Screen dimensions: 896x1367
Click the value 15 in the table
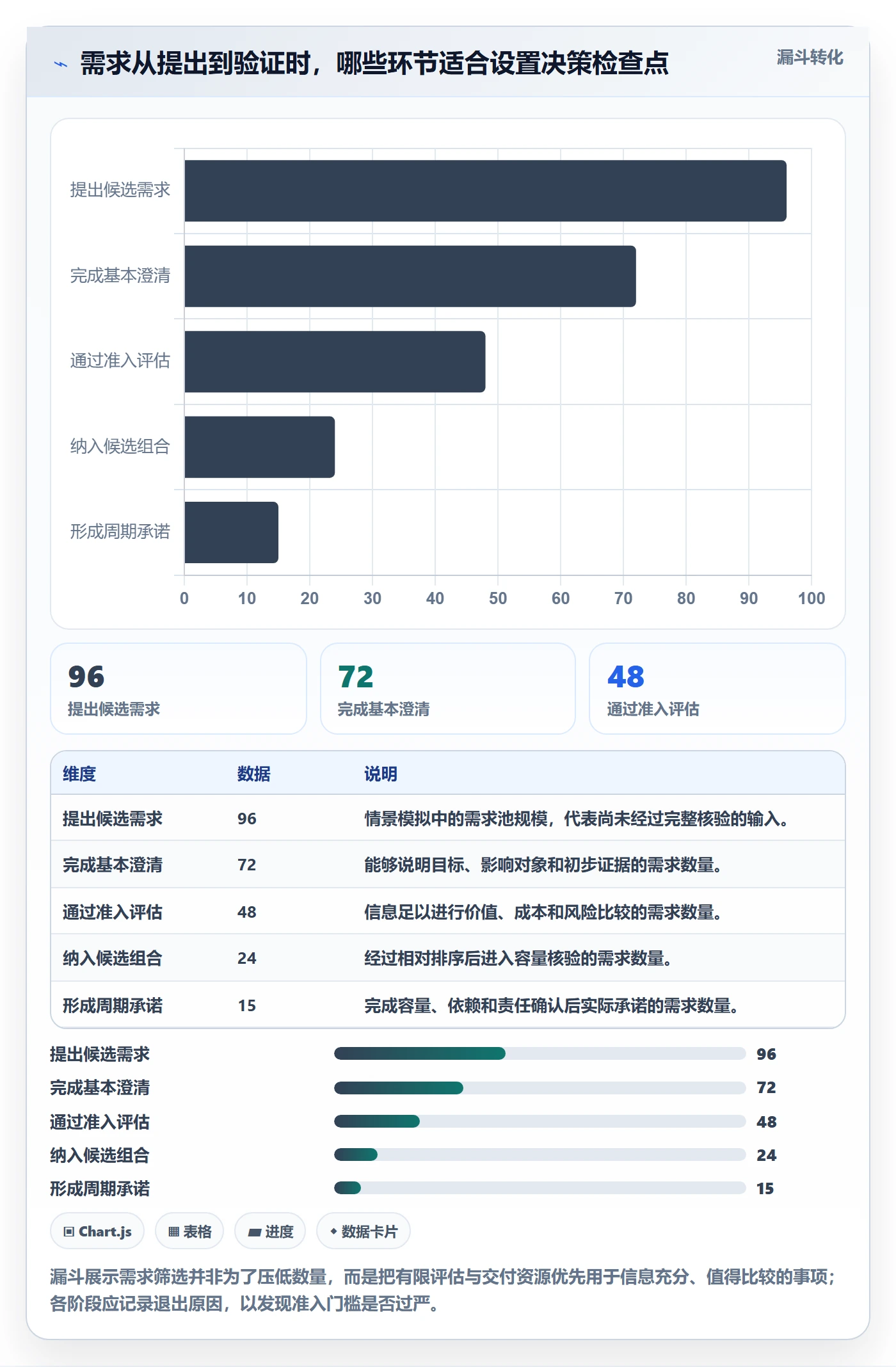point(247,1005)
